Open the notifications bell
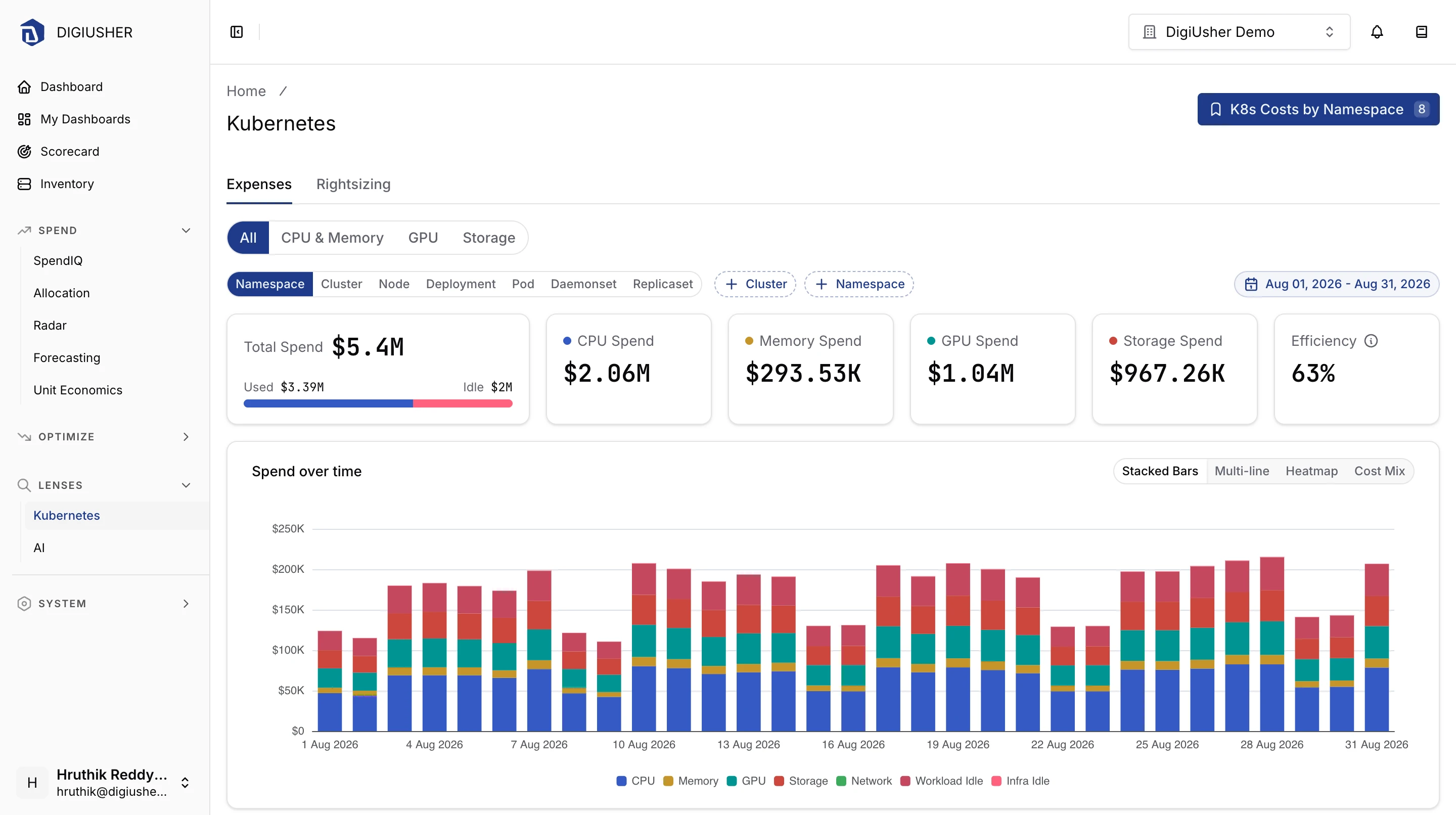The height and width of the screenshot is (815, 1456). [1377, 32]
